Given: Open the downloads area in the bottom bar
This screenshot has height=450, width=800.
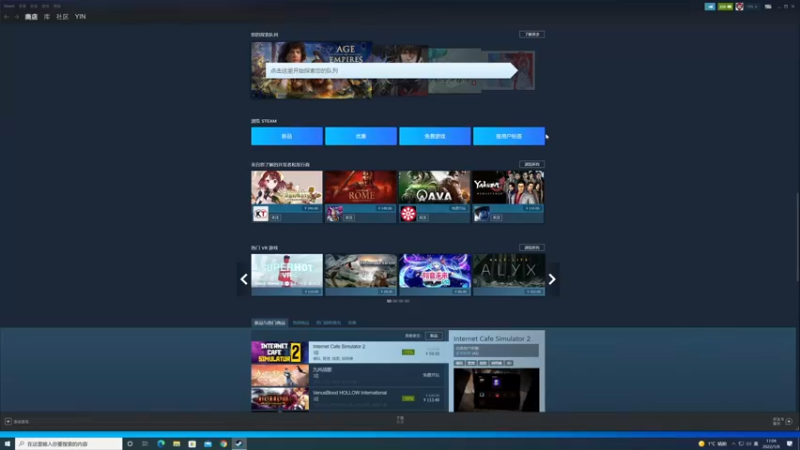Looking at the screenshot, I should click(400, 420).
